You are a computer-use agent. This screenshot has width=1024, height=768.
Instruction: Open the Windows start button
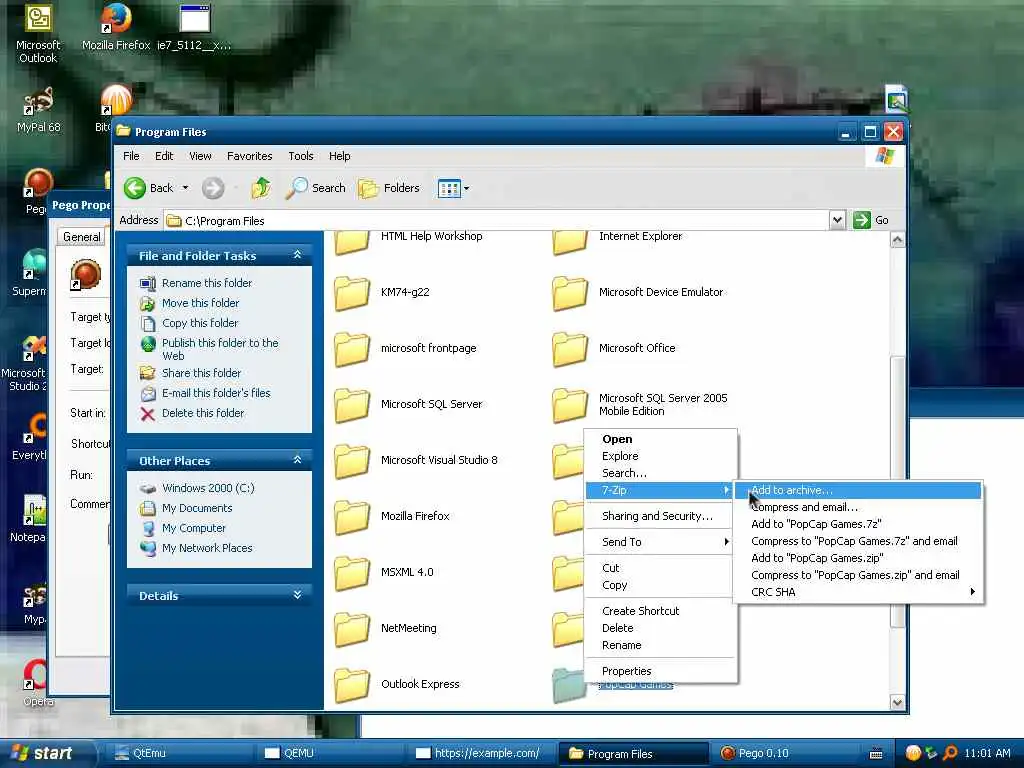coord(47,753)
